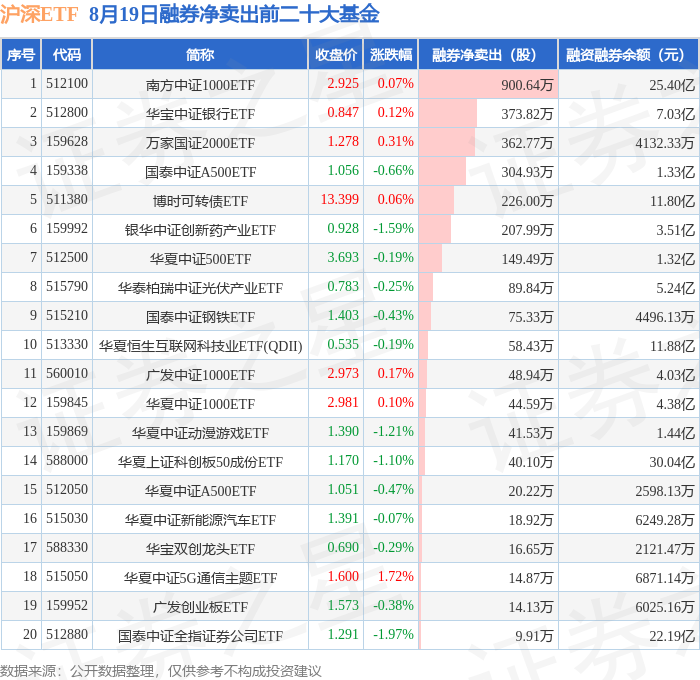The height and width of the screenshot is (680, 700).
Task: Select fund name 华夏上证科创板50成份ETF
Action: point(200,462)
